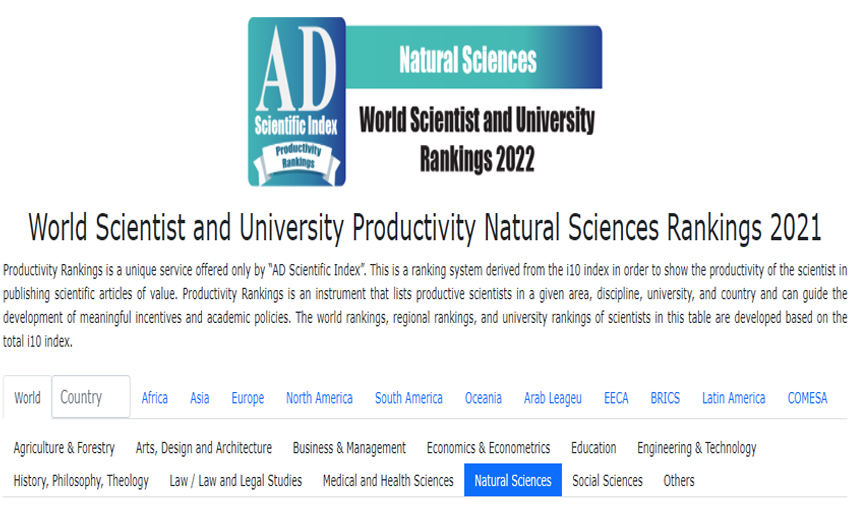Select the COMESA region tab
The height and width of the screenshot is (520, 850).
point(807,398)
